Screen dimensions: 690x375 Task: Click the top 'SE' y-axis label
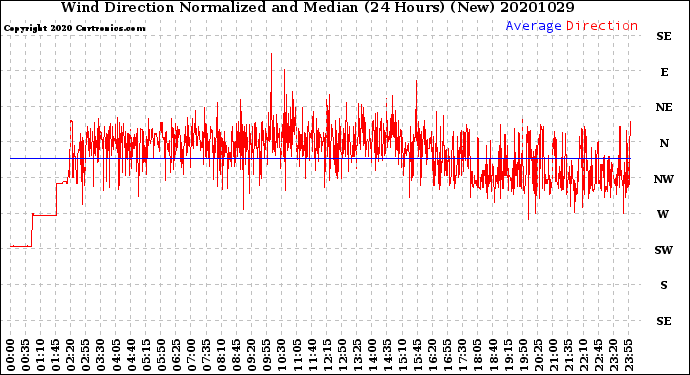click(664, 36)
